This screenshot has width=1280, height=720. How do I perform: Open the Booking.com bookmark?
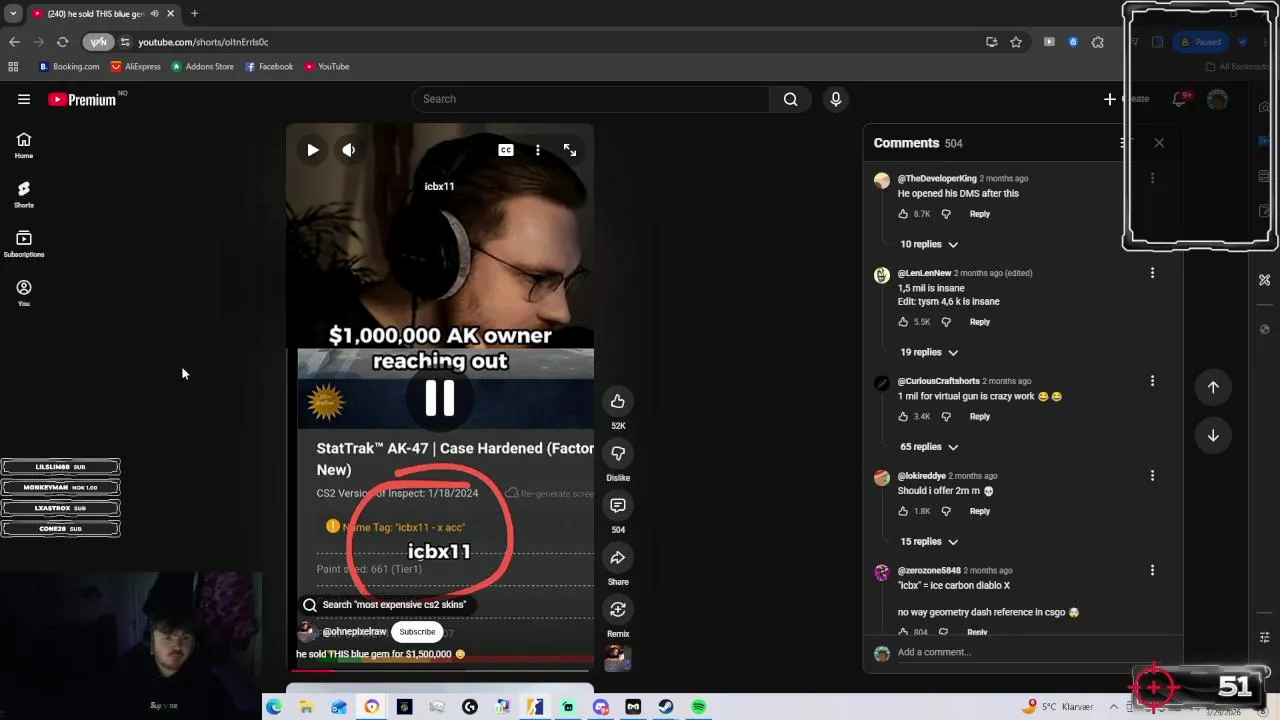point(69,67)
